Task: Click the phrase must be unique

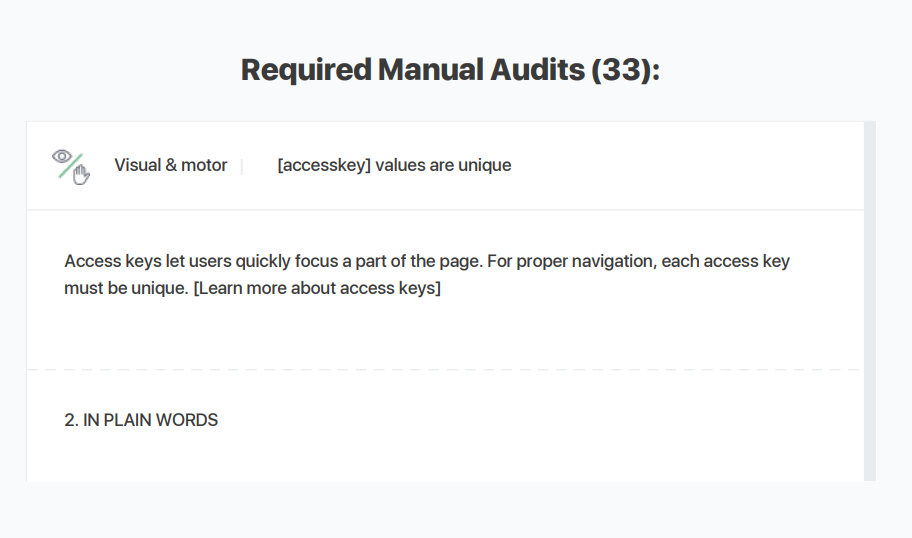Action: tap(126, 288)
